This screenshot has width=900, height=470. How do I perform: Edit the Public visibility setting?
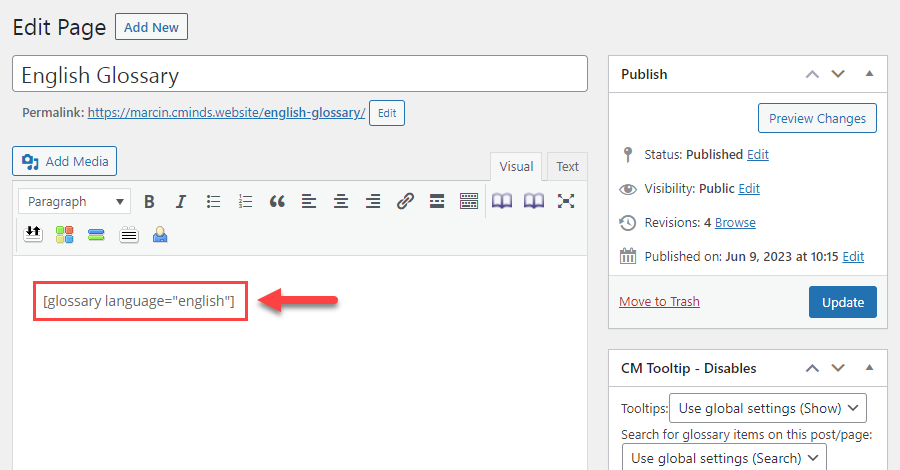(749, 188)
